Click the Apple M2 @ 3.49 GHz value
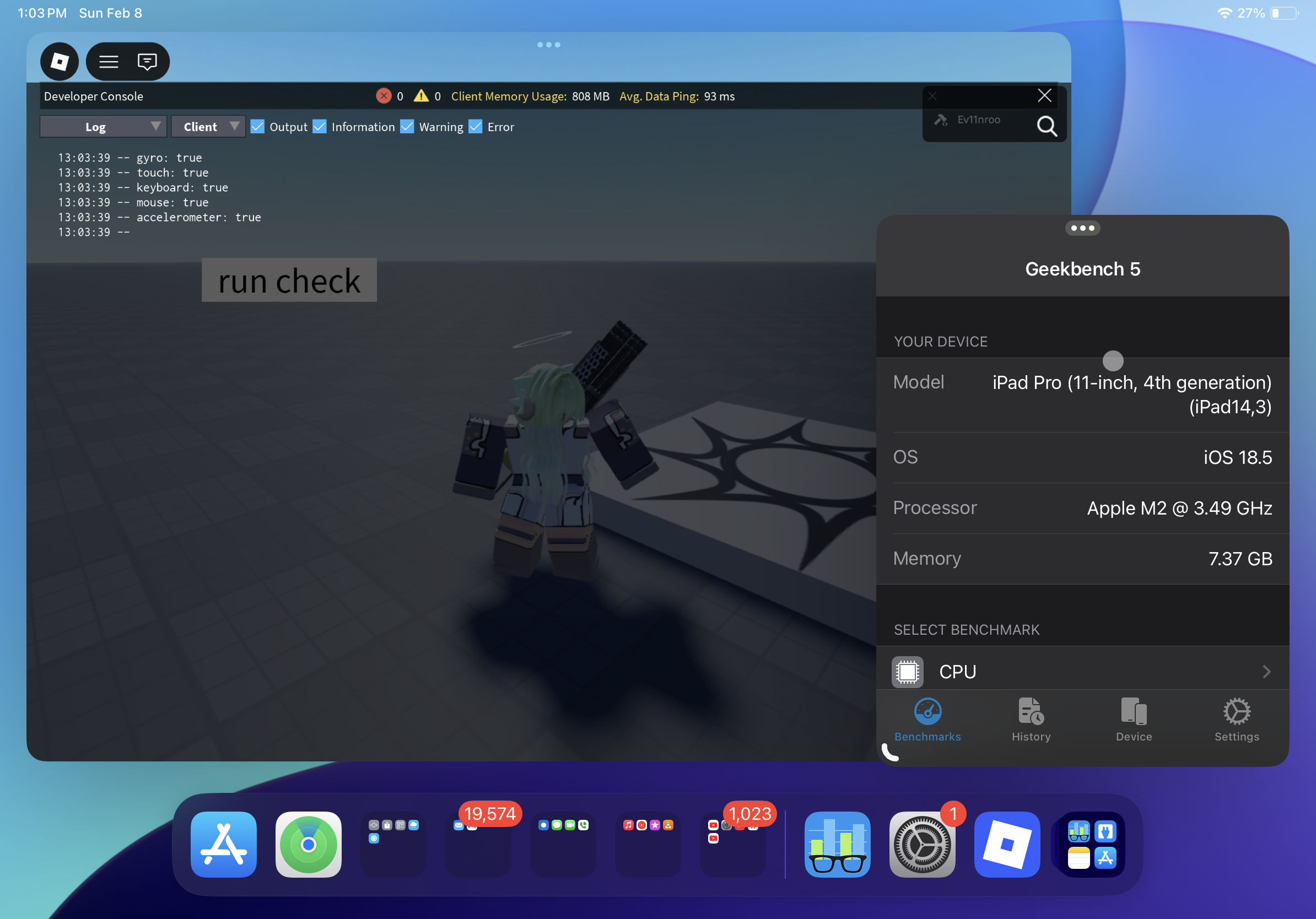 [1179, 508]
